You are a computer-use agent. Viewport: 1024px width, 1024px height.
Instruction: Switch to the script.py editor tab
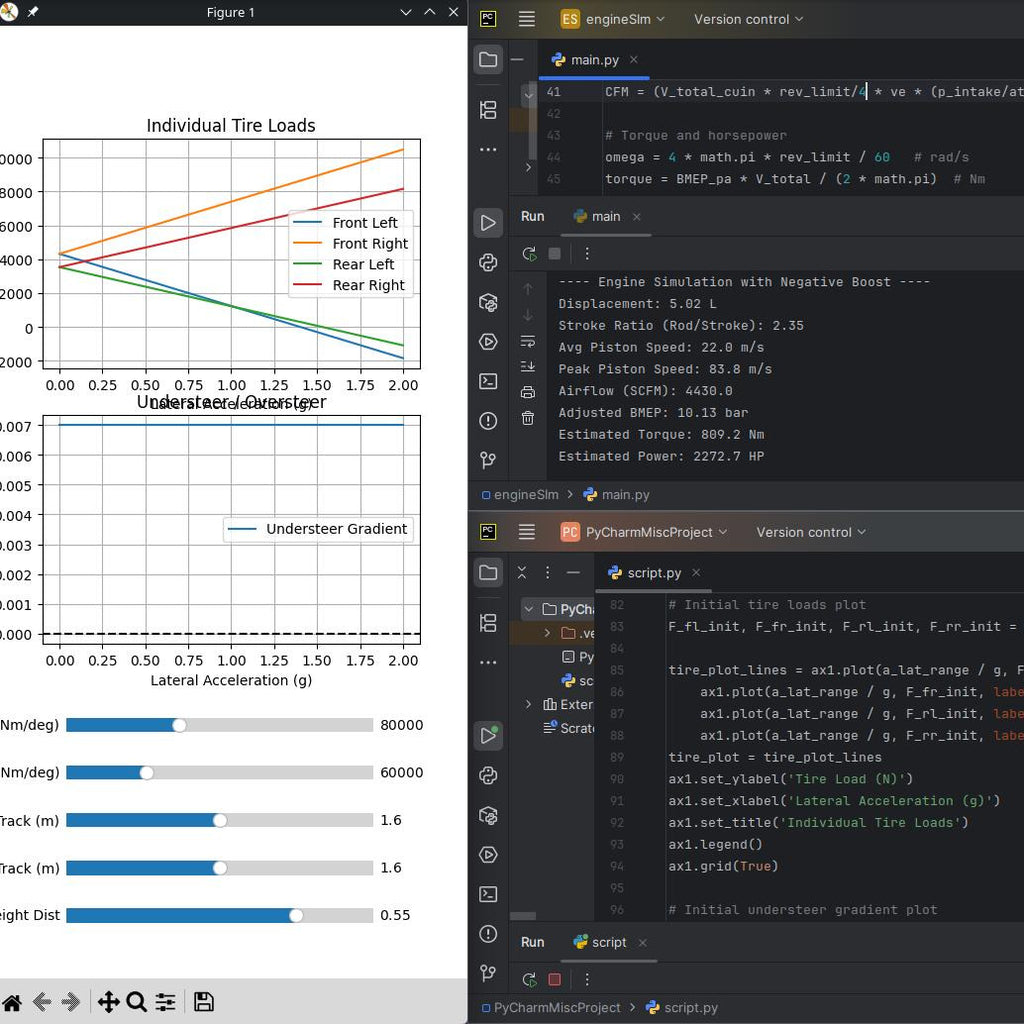click(653, 573)
